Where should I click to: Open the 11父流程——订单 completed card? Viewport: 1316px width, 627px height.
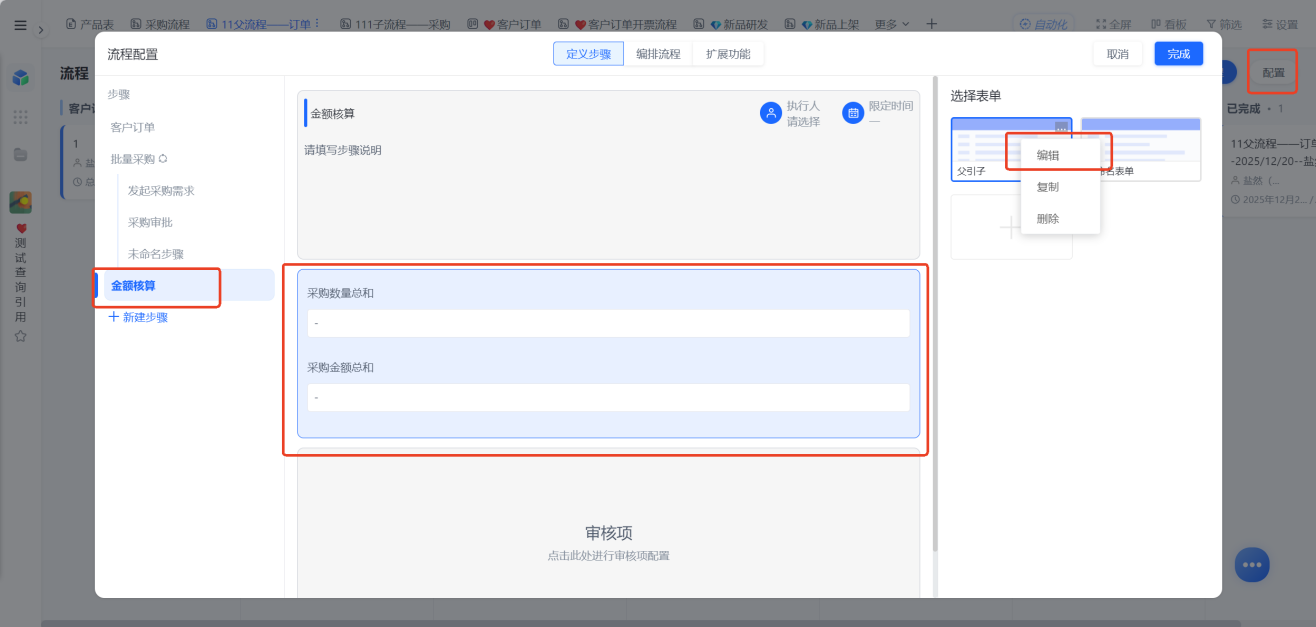pyautogui.click(x=1270, y=170)
